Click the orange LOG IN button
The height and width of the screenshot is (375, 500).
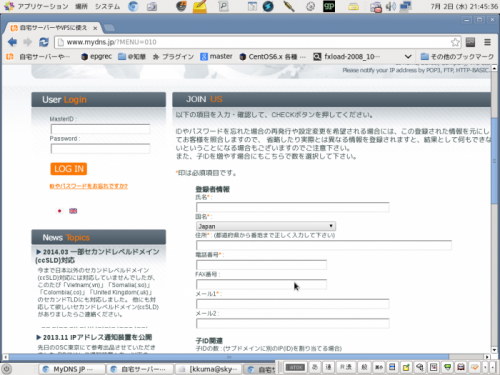[x=69, y=169]
